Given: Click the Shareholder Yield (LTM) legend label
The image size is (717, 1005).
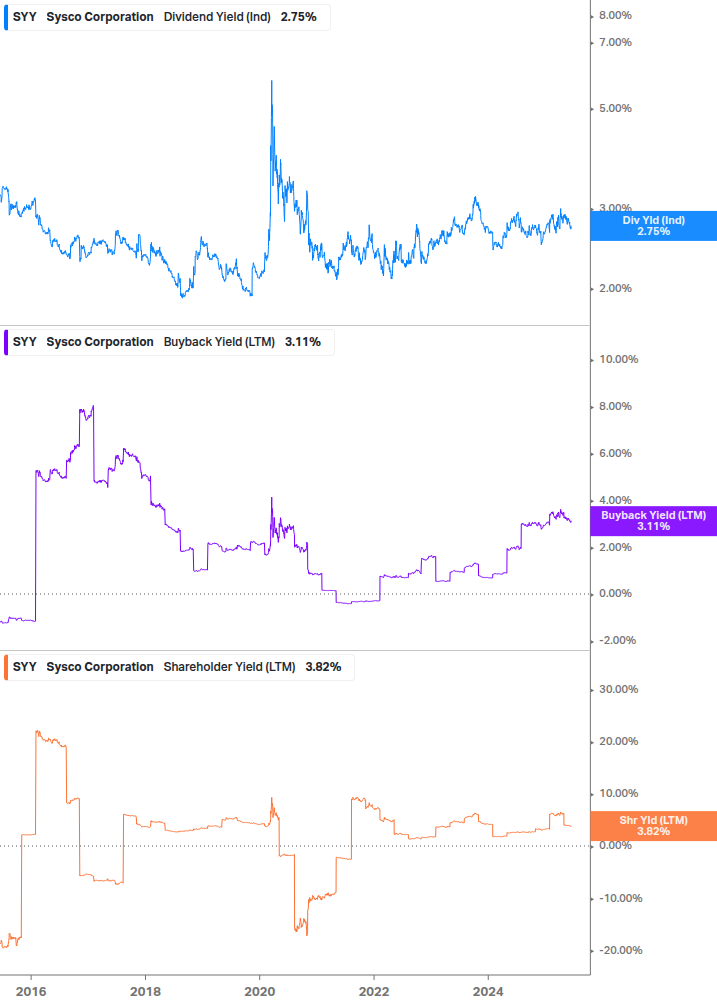Looking at the screenshot, I should point(229,667).
